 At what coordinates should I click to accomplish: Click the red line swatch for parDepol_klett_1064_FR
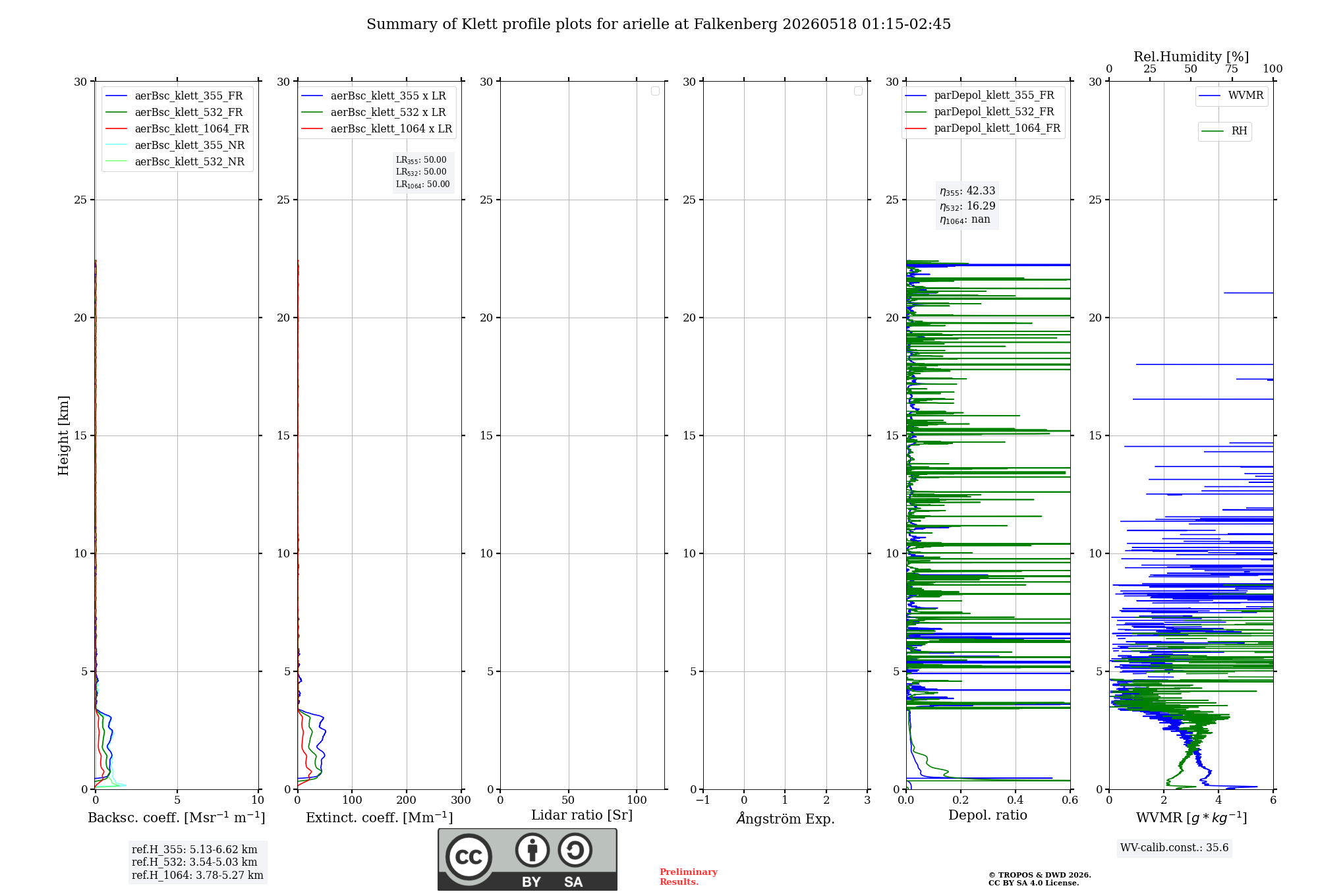click(916, 128)
